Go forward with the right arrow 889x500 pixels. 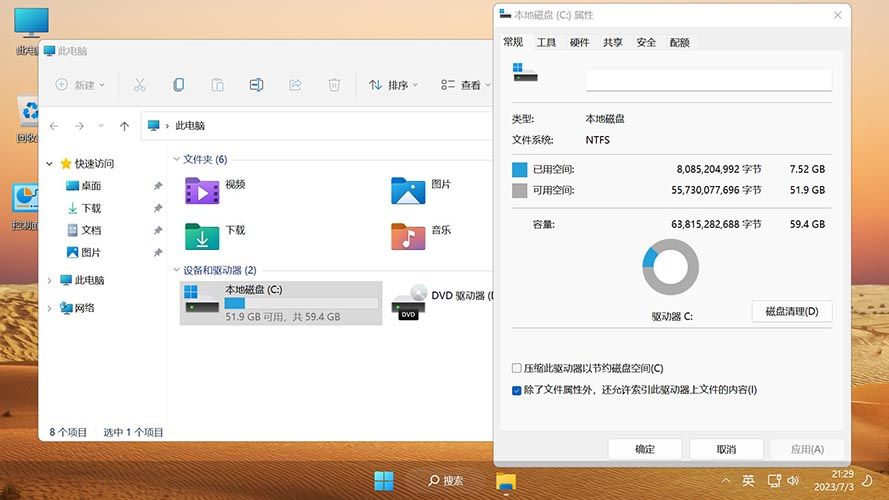coord(79,126)
